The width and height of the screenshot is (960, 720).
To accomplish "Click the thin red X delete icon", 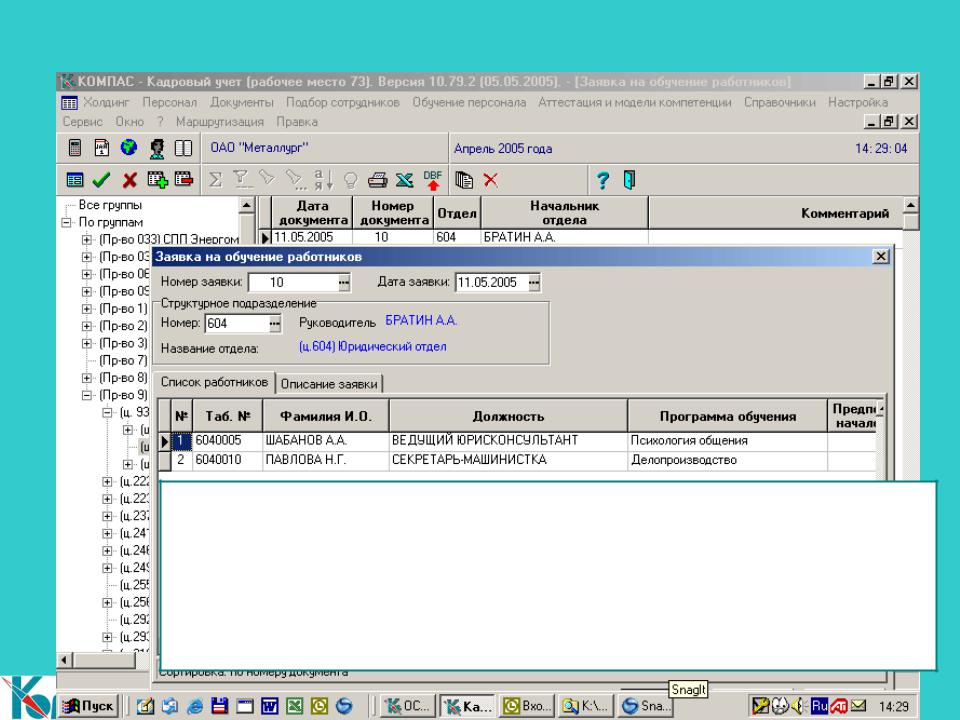I will tap(490, 180).
